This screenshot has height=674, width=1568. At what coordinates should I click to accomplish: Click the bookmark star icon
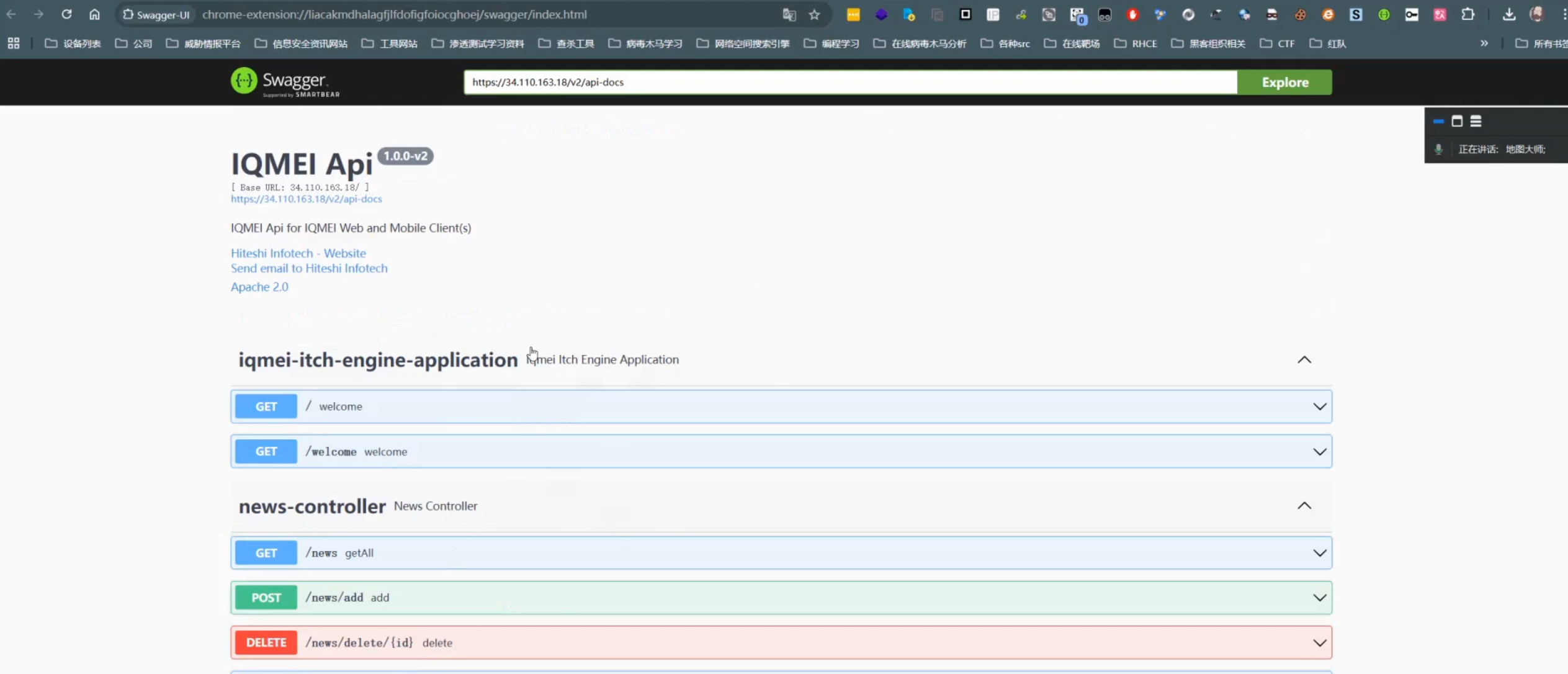(x=814, y=14)
